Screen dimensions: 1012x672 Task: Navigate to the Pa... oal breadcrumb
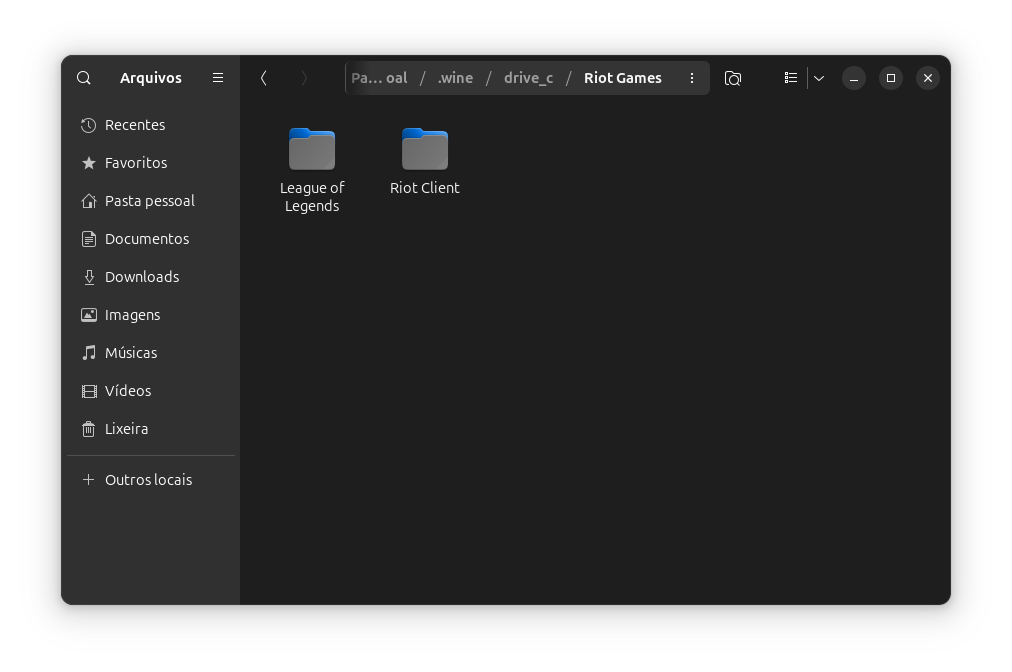click(x=379, y=78)
